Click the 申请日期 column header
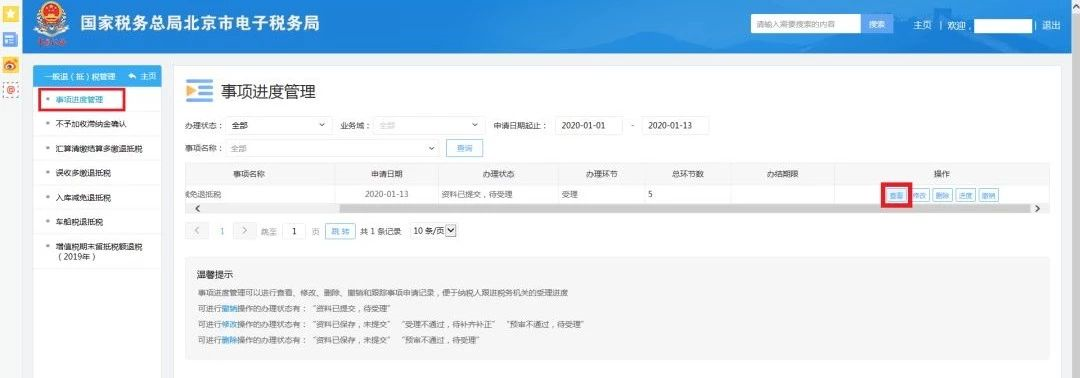 tap(386, 174)
